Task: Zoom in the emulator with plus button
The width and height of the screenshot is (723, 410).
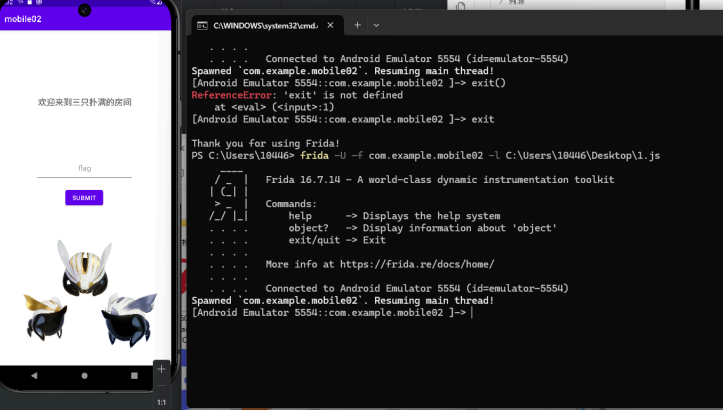Action: pos(161,368)
